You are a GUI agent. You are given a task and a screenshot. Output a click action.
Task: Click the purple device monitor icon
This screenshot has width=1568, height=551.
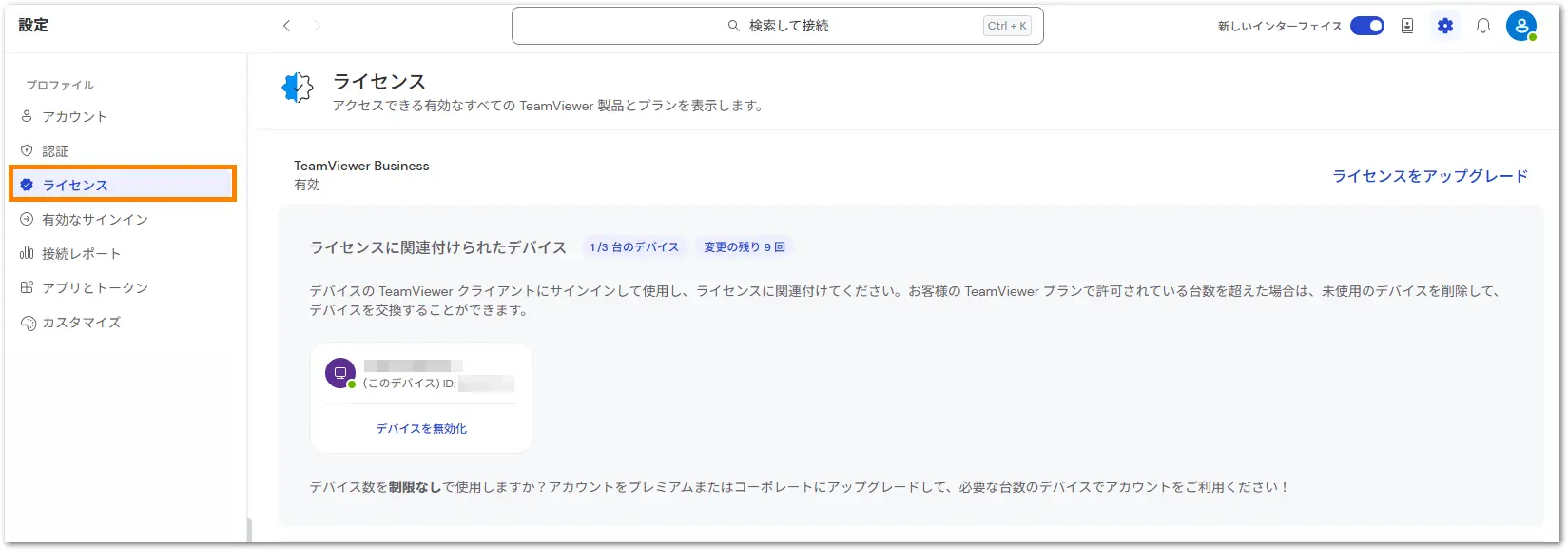coord(340,373)
